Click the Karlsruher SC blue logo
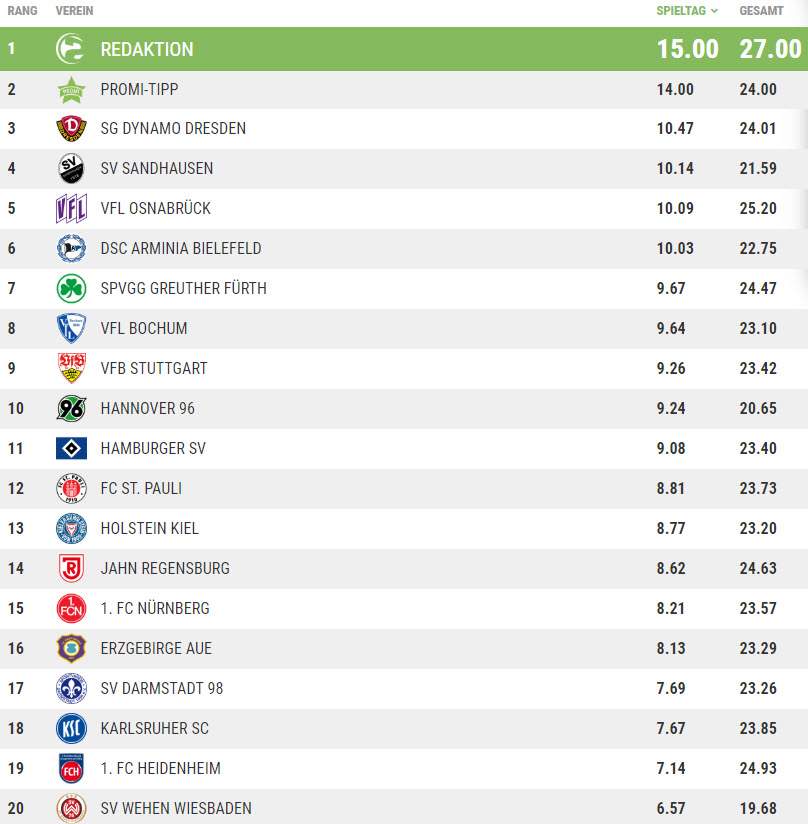Image resolution: width=808 pixels, height=824 pixels. point(71,728)
